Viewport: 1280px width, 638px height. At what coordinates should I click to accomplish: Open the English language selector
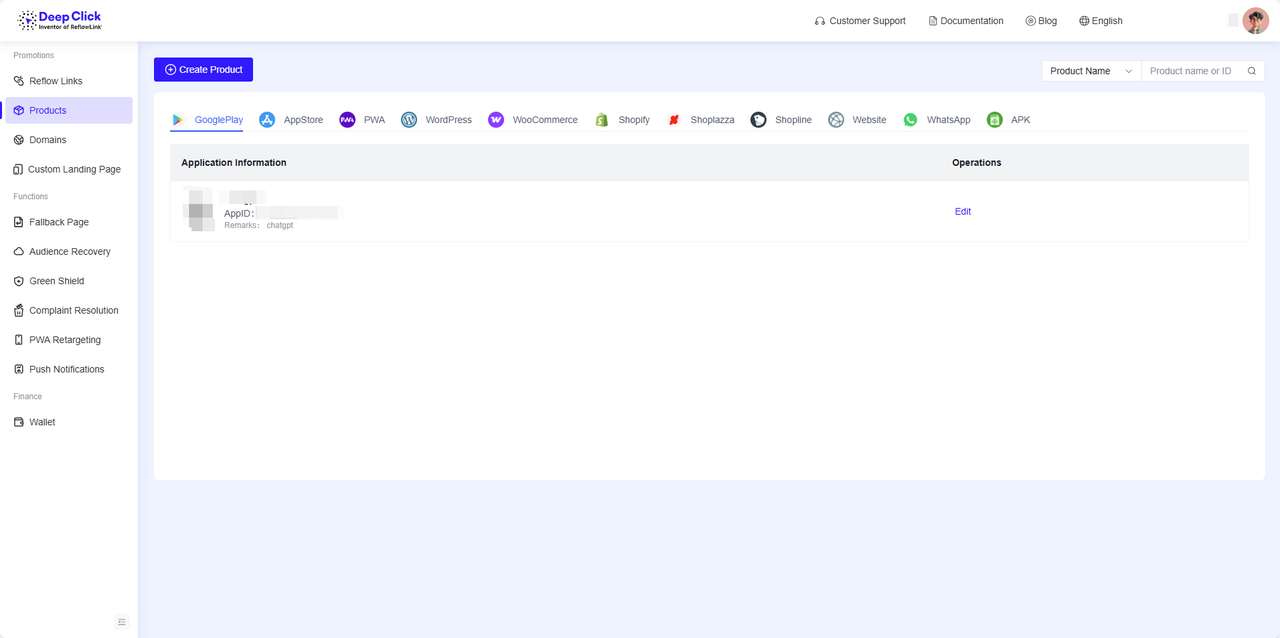1100,21
